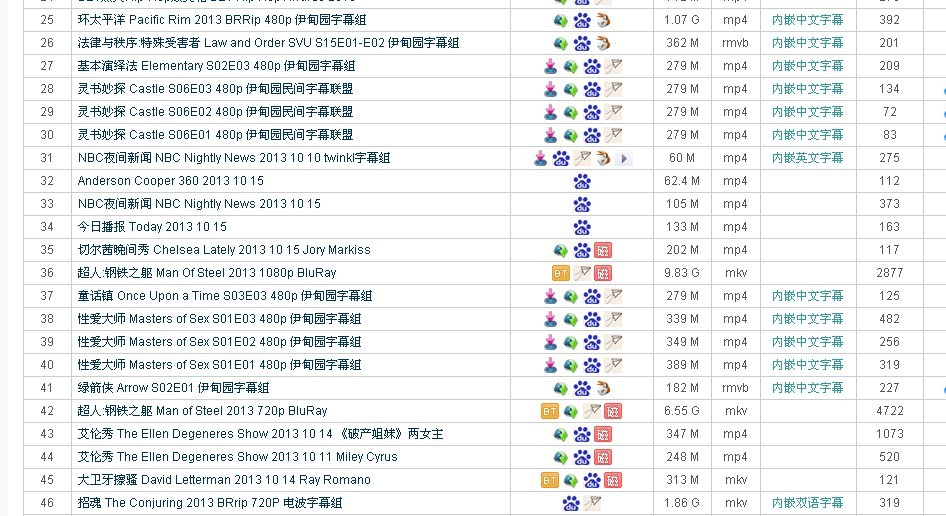Click 内嵌英文字幕 link in NBC Nightly News row
This screenshot has width=946, height=516.
(807, 158)
